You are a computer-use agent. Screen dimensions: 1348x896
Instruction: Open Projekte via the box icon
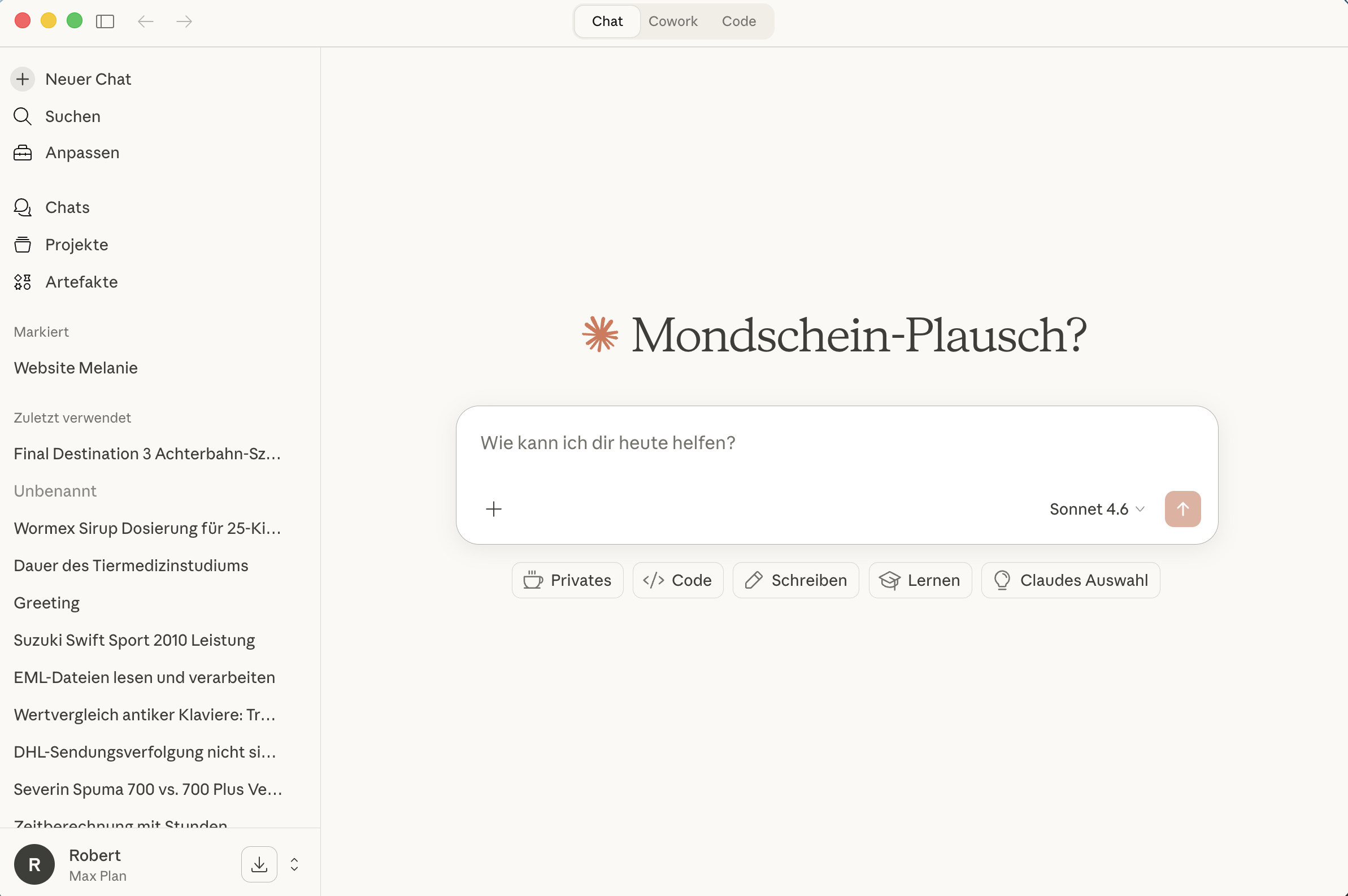[22, 244]
